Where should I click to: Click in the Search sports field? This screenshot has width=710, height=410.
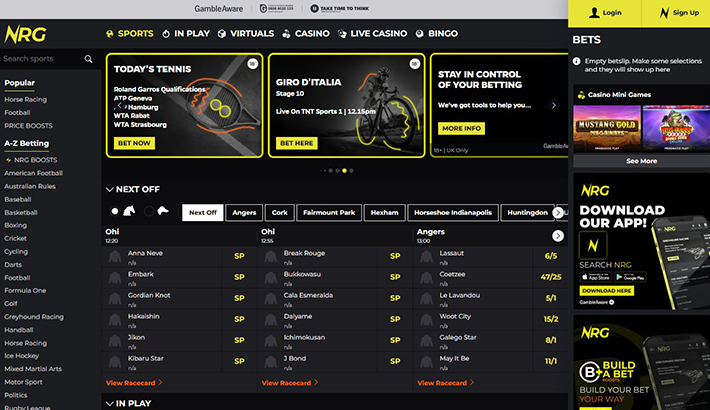[x=42, y=59]
